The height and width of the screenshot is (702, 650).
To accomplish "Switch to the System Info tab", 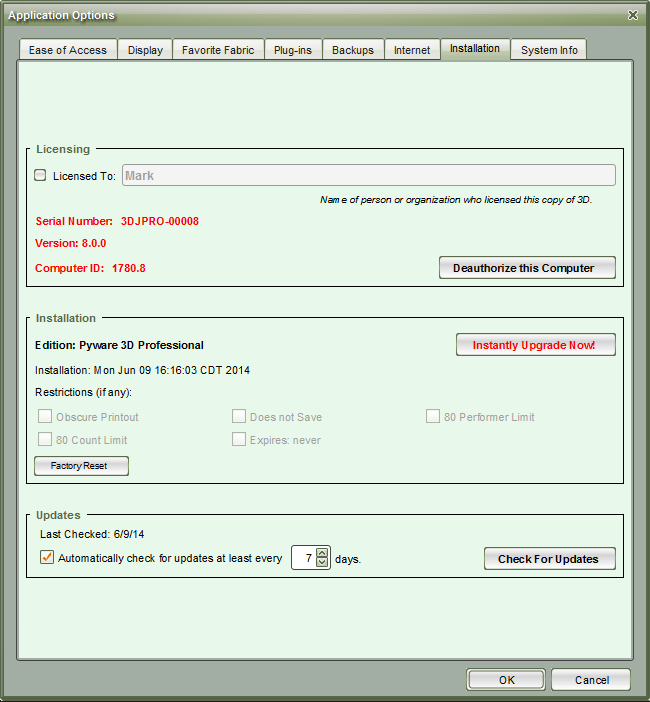I will pyautogui.click(x=549, y=50).
